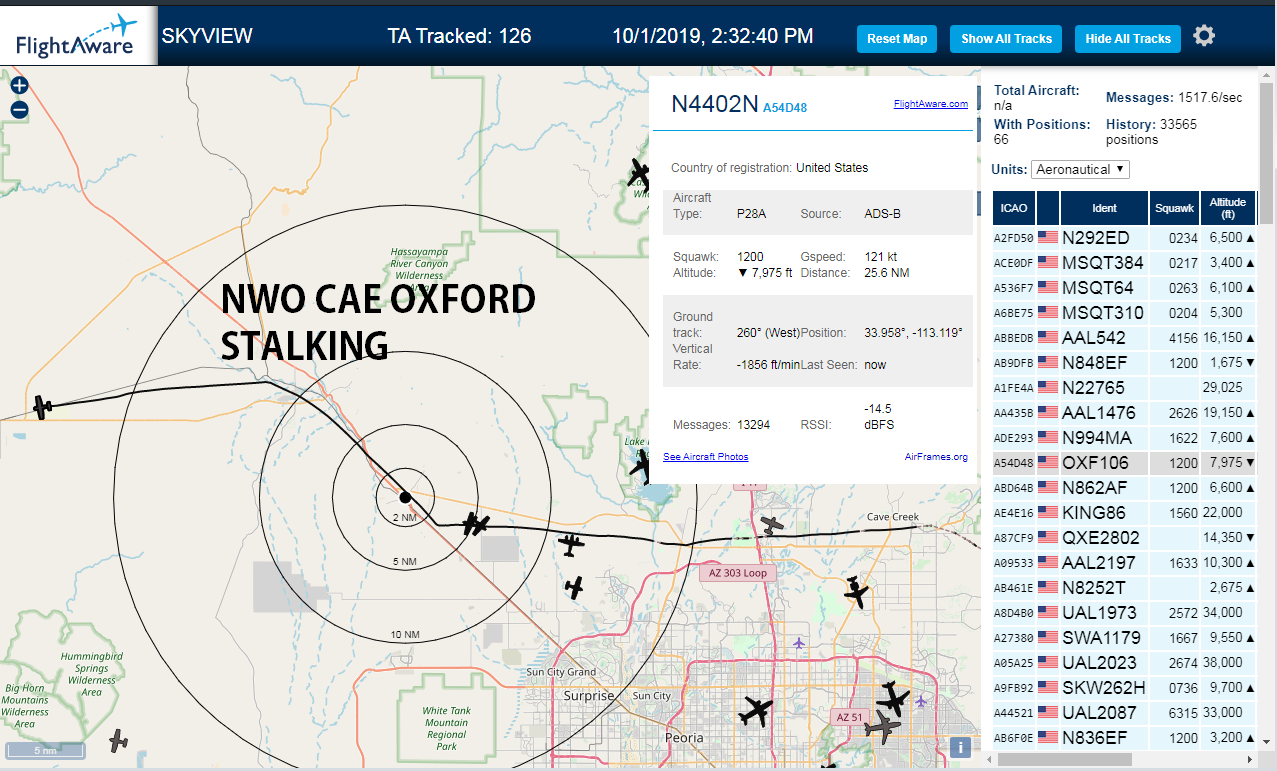Viewport: 1277px width, 771px height.
Task: Select the highlighted OXF106 row
Action: pyautogui.click(x=1124, y=463)
